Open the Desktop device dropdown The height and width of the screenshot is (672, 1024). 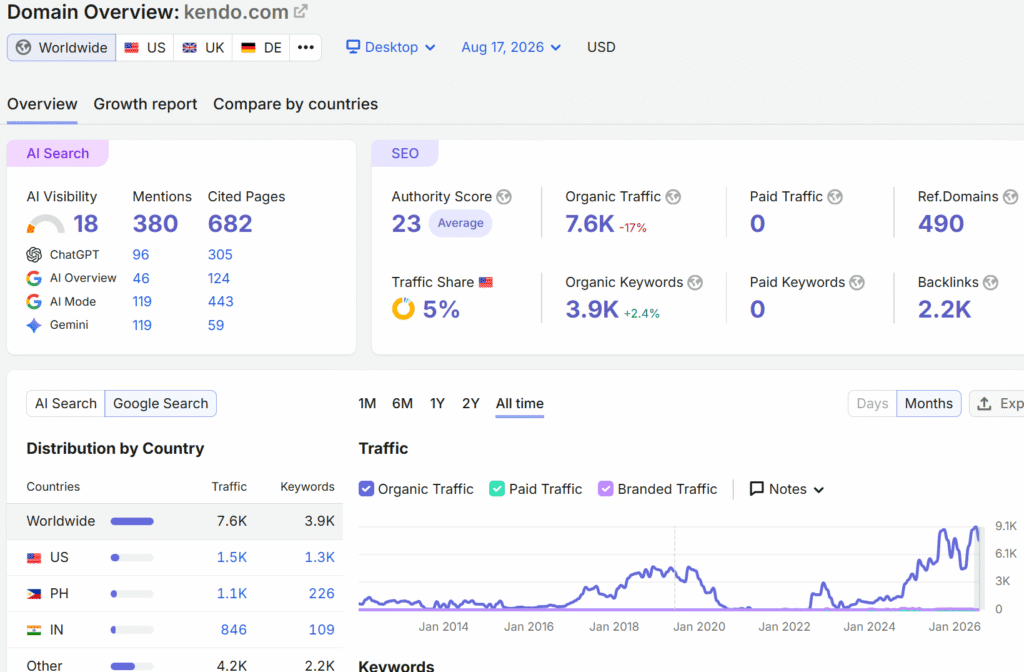coord(391,47)
